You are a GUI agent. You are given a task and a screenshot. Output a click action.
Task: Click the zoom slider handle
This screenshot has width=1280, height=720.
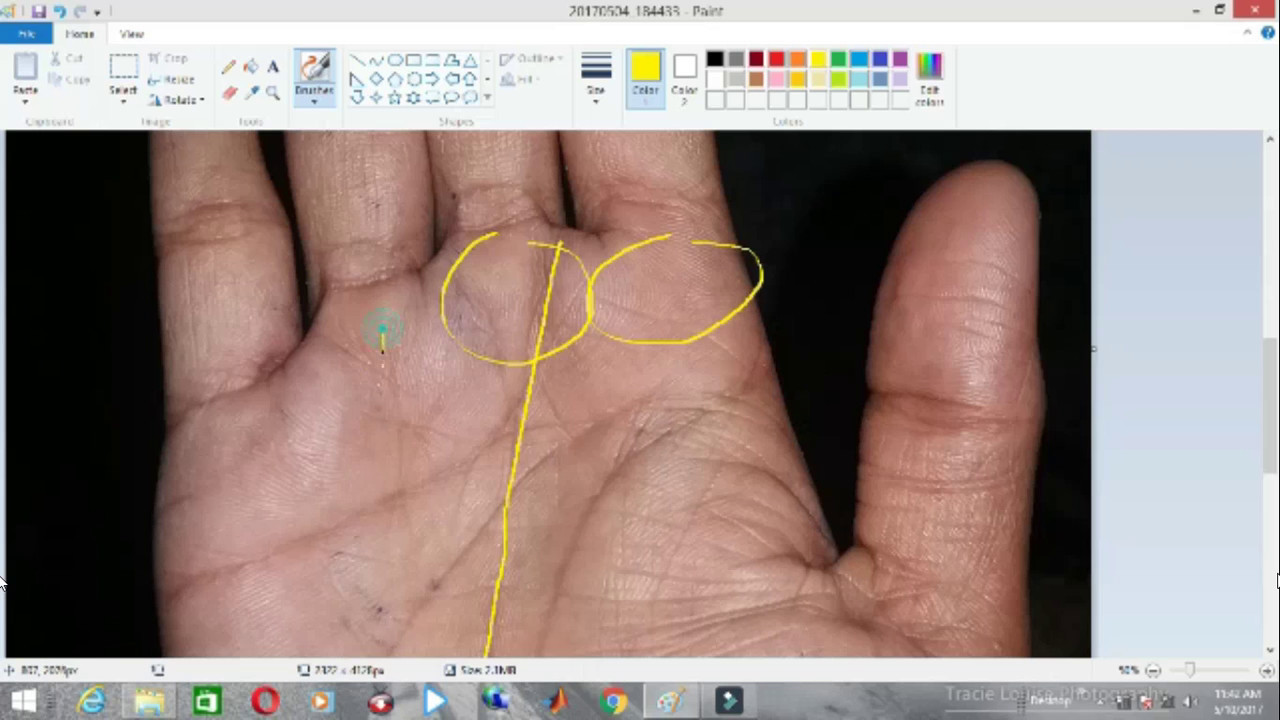tap(1189, 670)
